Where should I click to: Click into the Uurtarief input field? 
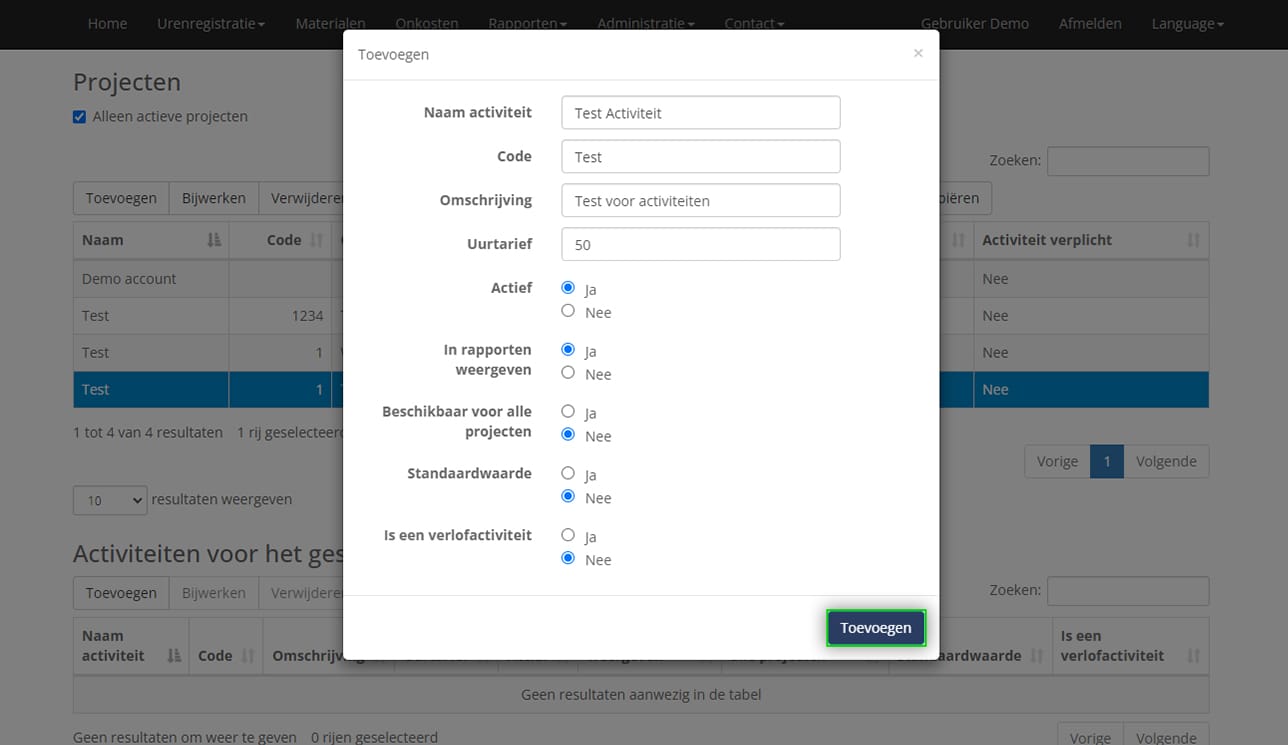(700, 245)
